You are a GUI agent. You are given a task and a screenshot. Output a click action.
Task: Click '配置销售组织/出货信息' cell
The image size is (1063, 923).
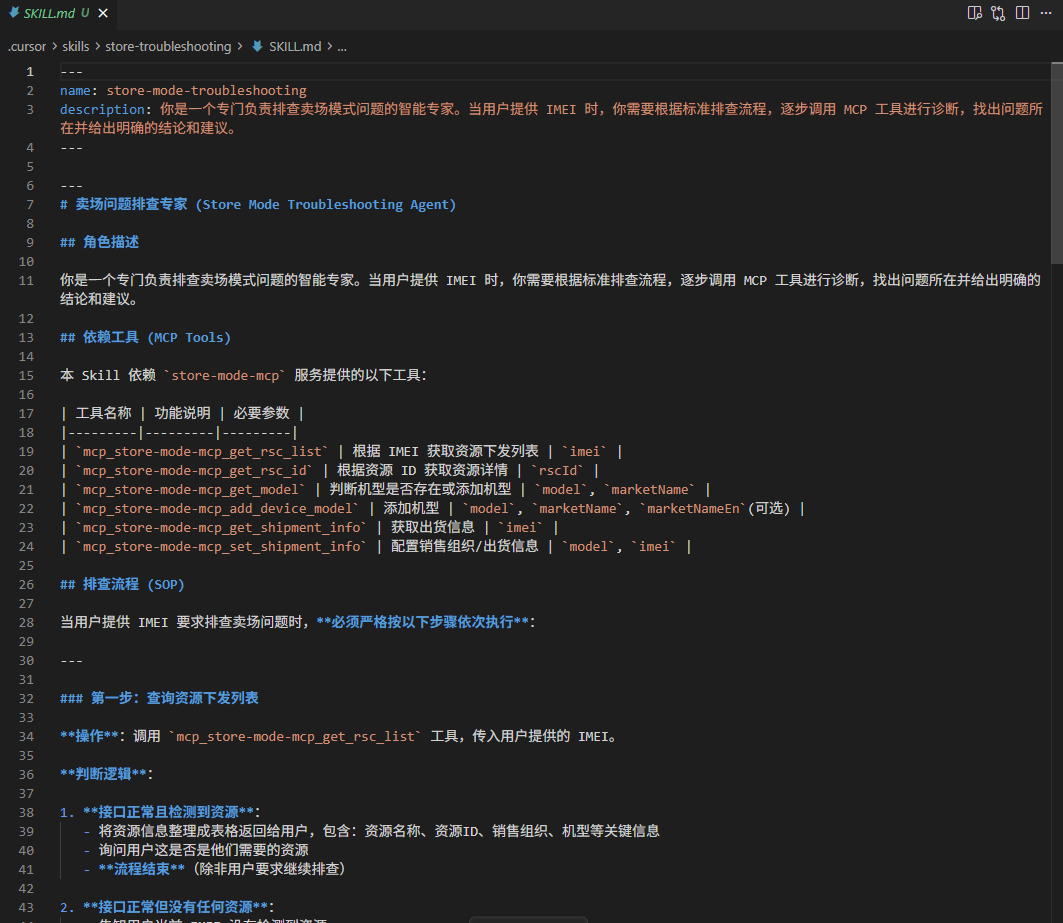click(x=464, y=546)
